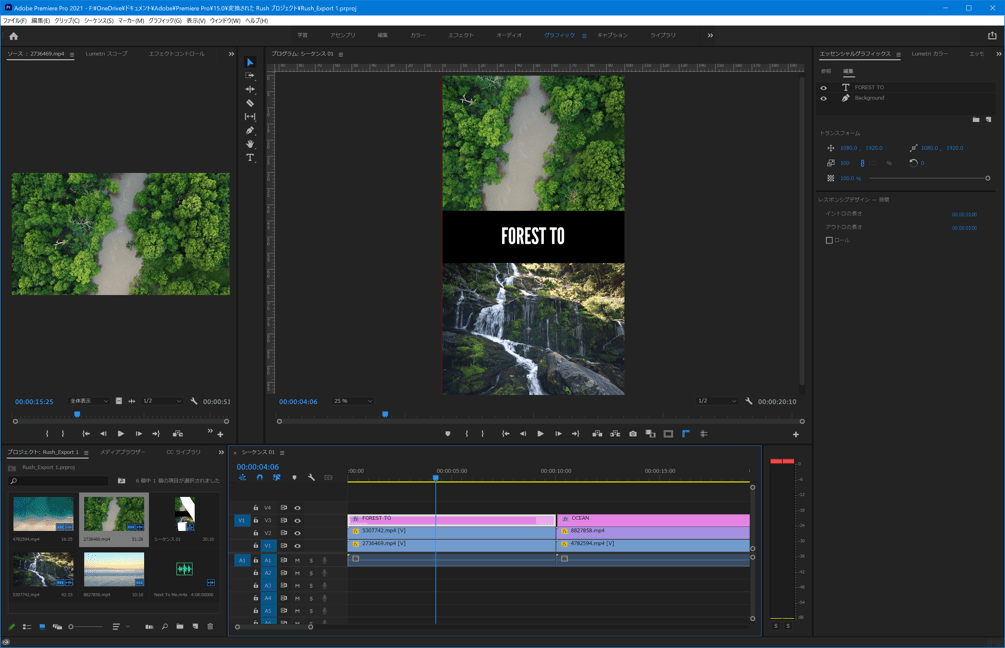Open program monitor button editor plus

pyautogui.click(x=796, y=435)
